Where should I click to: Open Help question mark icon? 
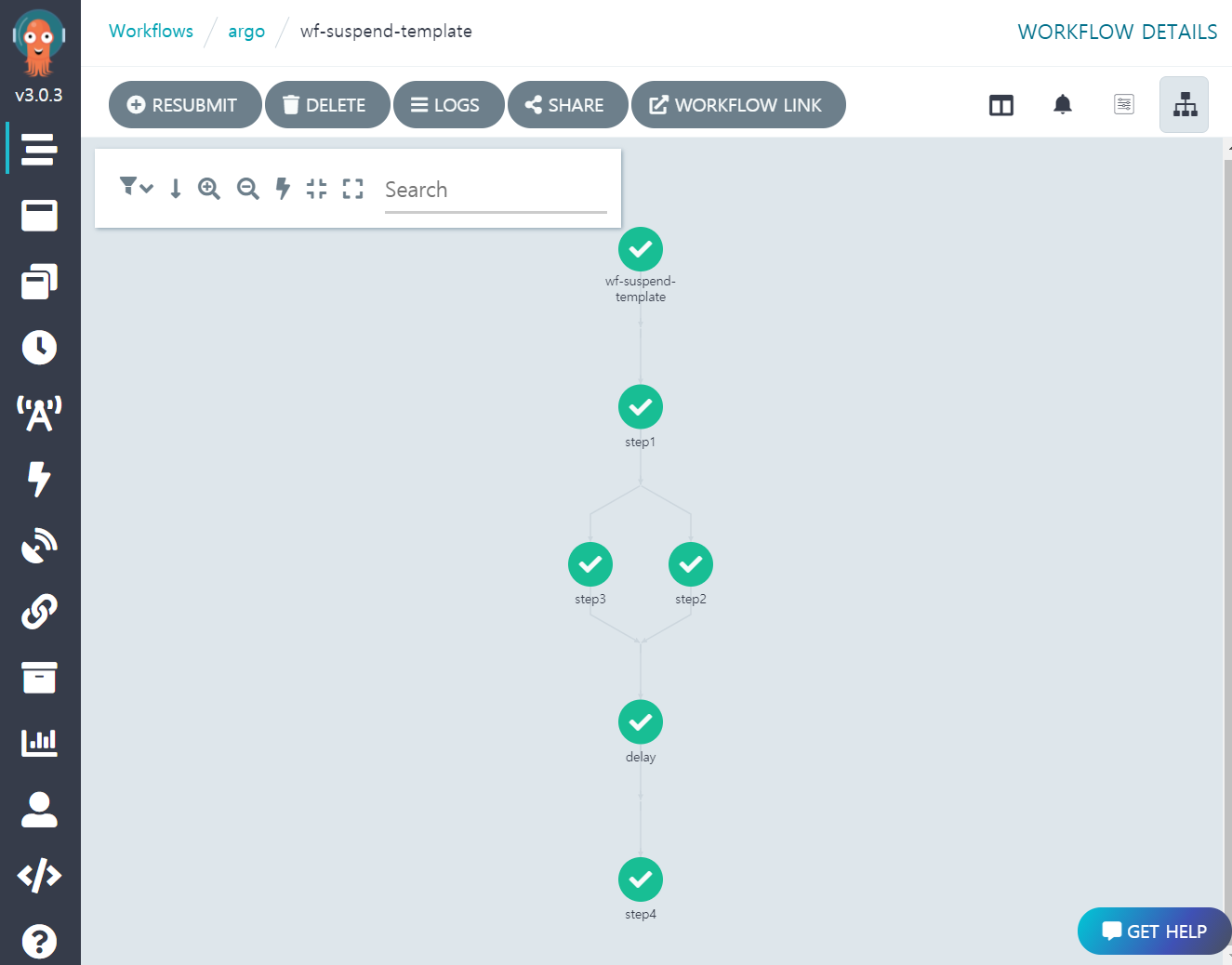point(39,941)
